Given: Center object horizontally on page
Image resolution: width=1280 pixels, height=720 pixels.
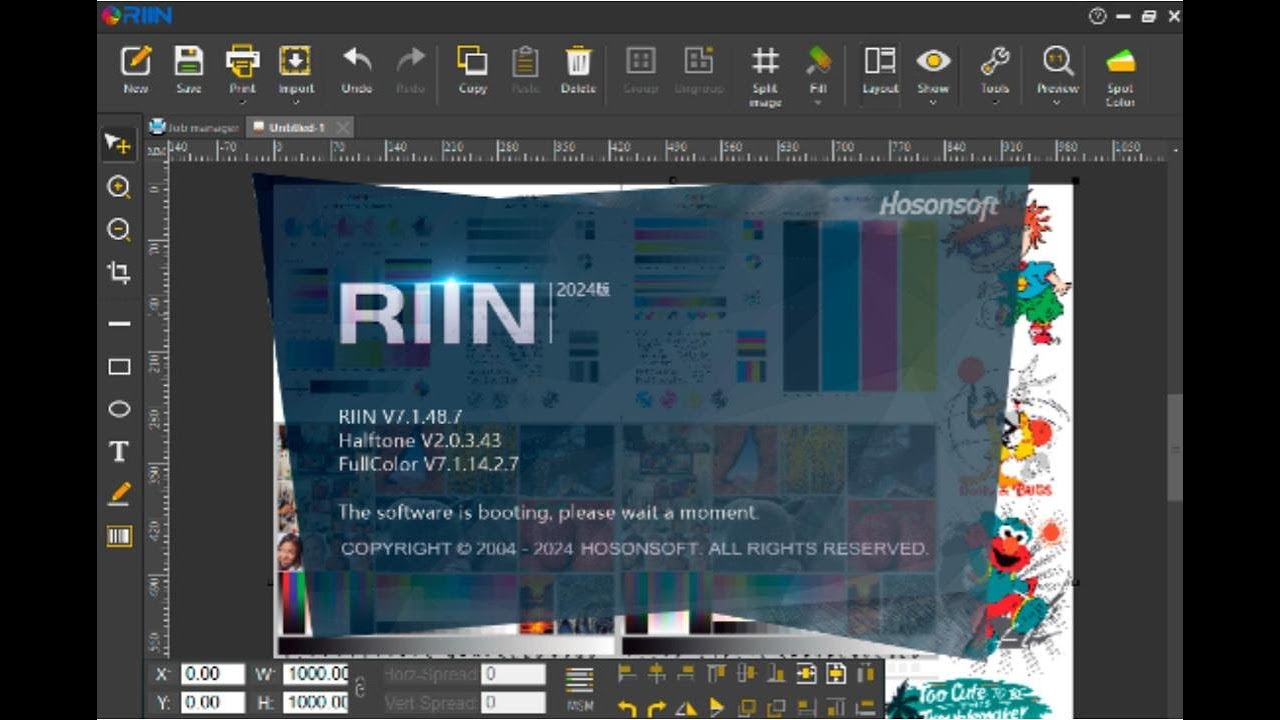Looking at the screenshot, I should tap(806, 674).
